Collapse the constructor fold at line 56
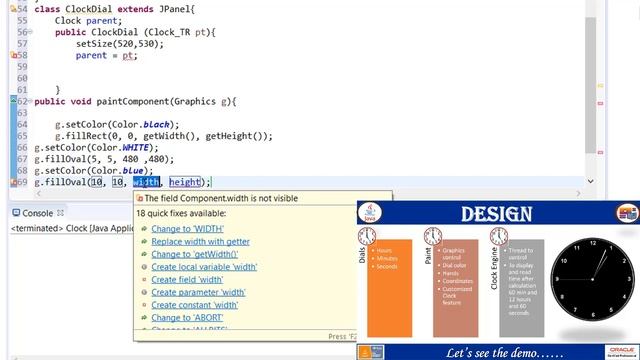Image resolution: width=640 pixels, height=360 pixels. pyautogui.click(x=30, y=32)
